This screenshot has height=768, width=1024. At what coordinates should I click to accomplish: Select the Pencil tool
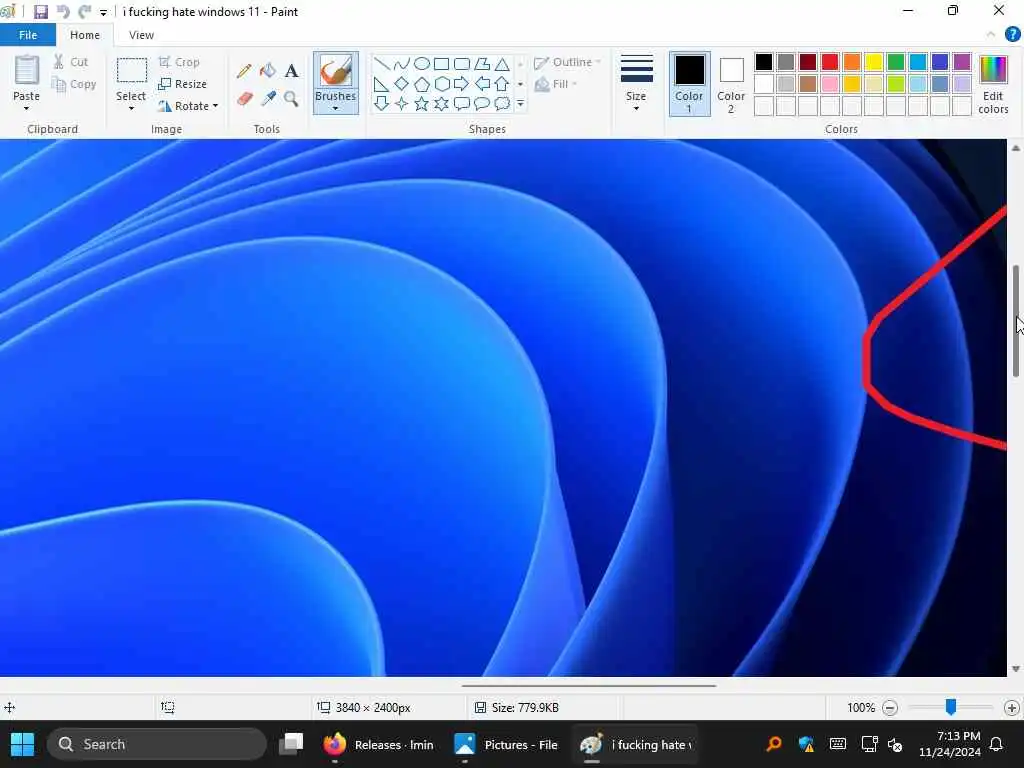pos(244,71)
